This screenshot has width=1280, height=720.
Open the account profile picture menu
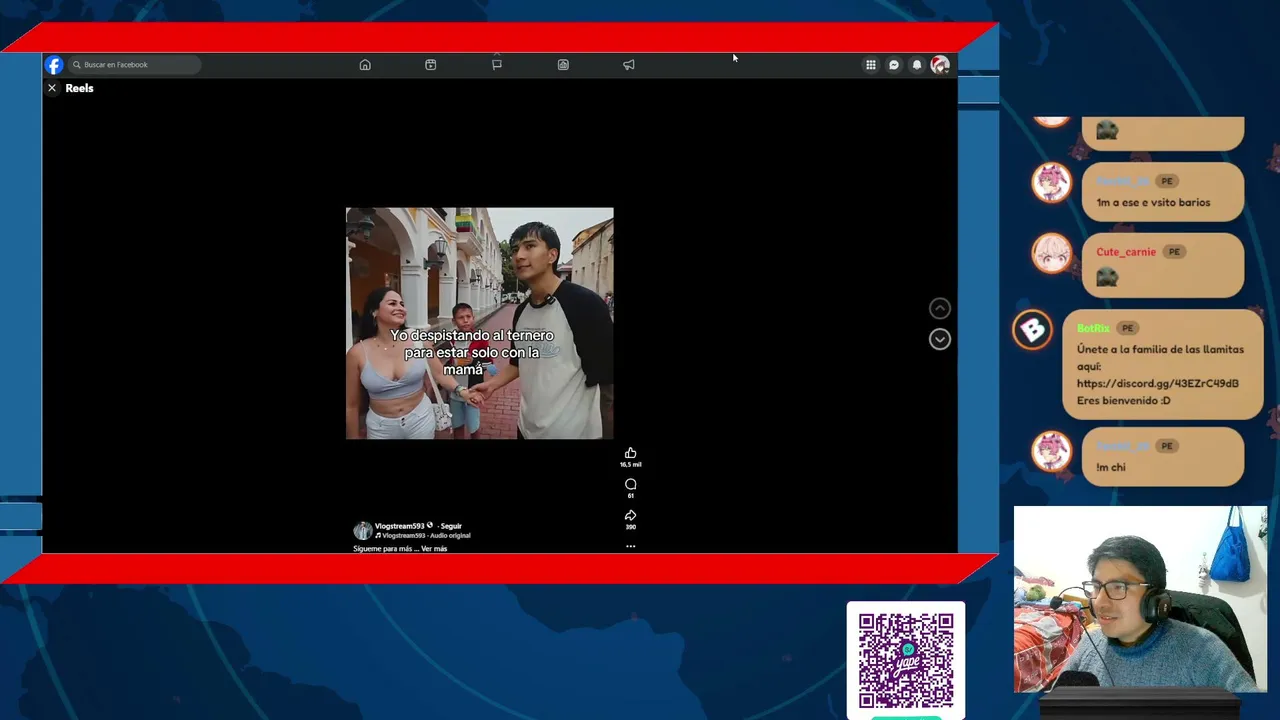[940, 65]
